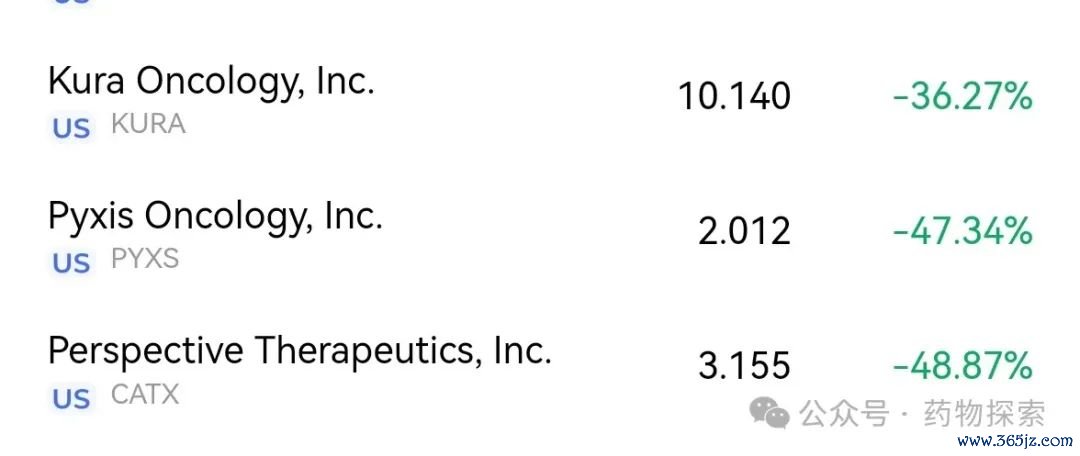1080x456 pixels.
Task: Tap the partially visible US badge at top
Action: (72, 2)
